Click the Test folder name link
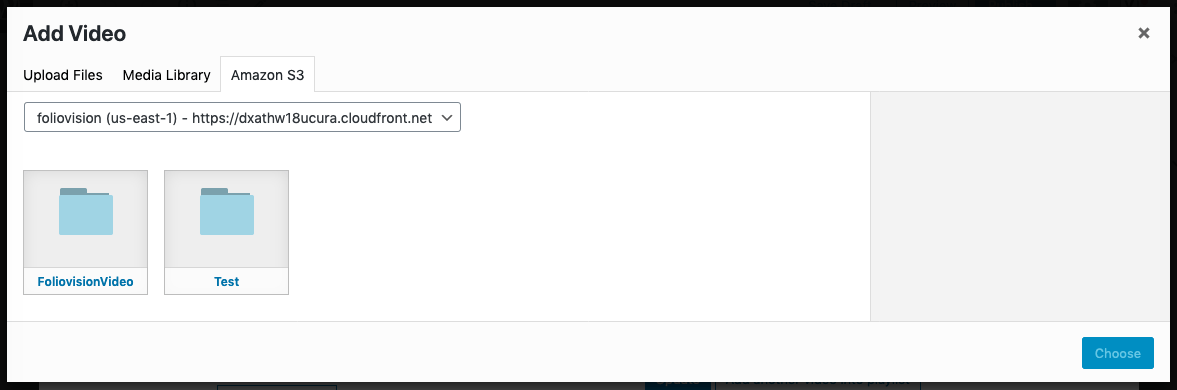 (x=227, y=282)
